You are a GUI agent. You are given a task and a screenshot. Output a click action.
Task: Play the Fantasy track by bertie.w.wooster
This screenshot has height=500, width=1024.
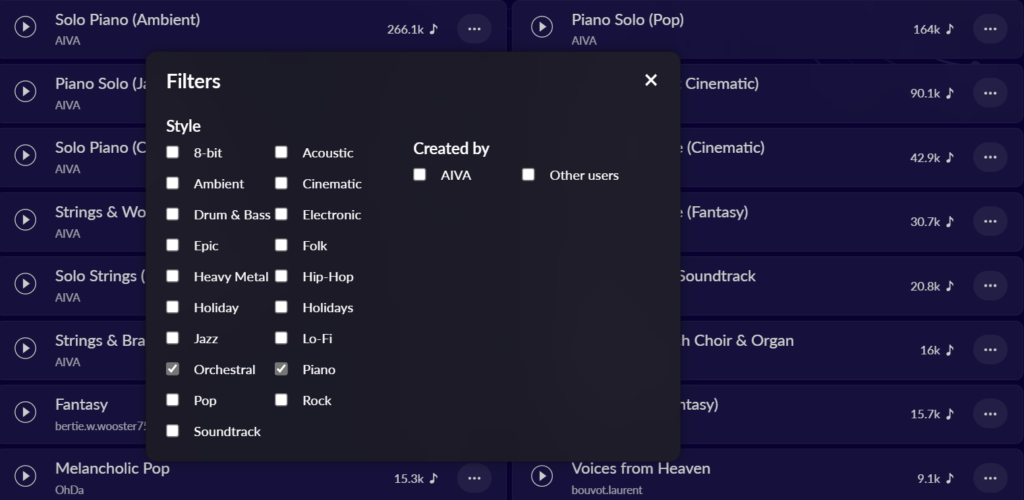(25, 413)
